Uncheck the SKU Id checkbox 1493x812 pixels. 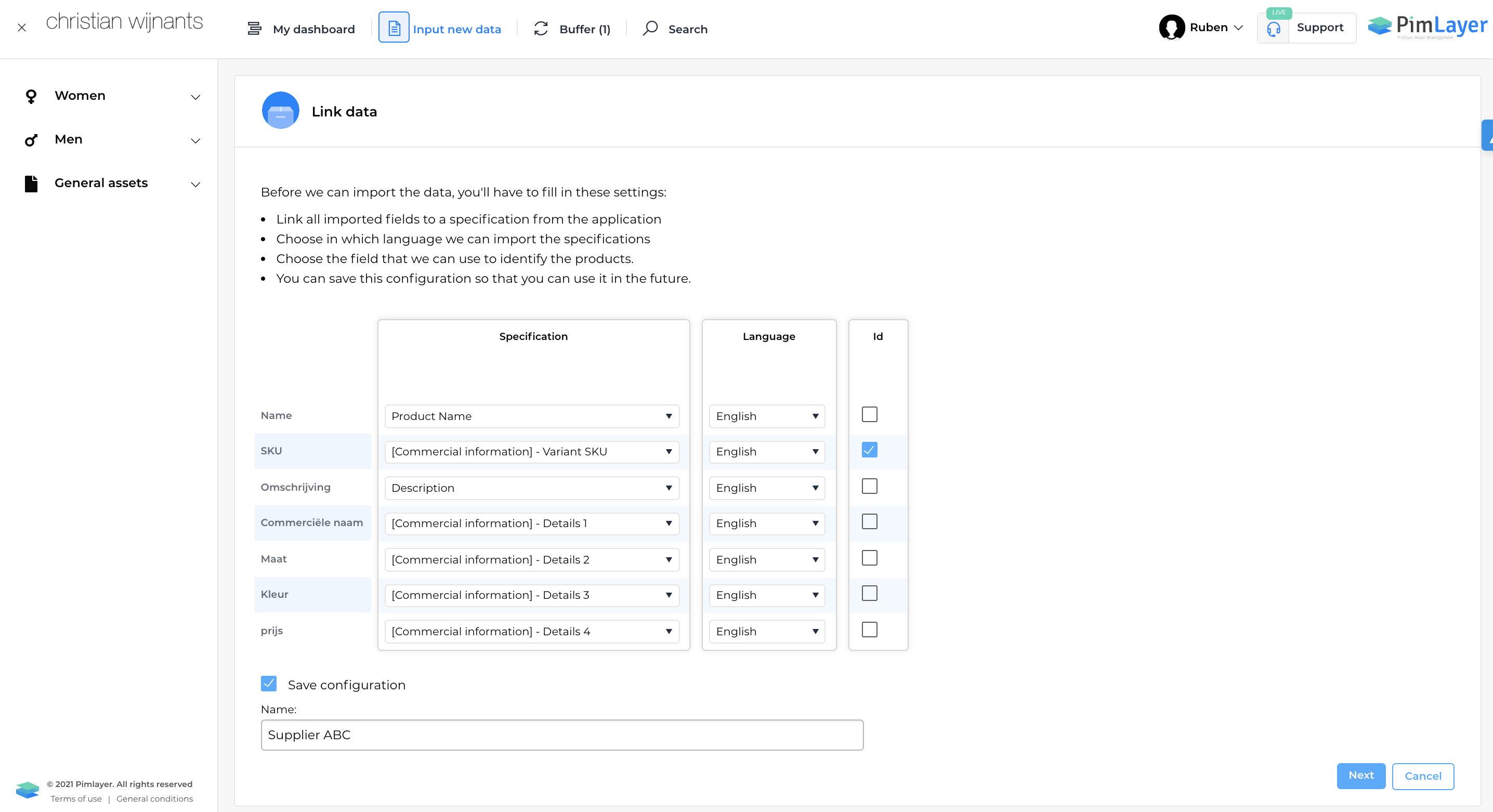point(869,450)
